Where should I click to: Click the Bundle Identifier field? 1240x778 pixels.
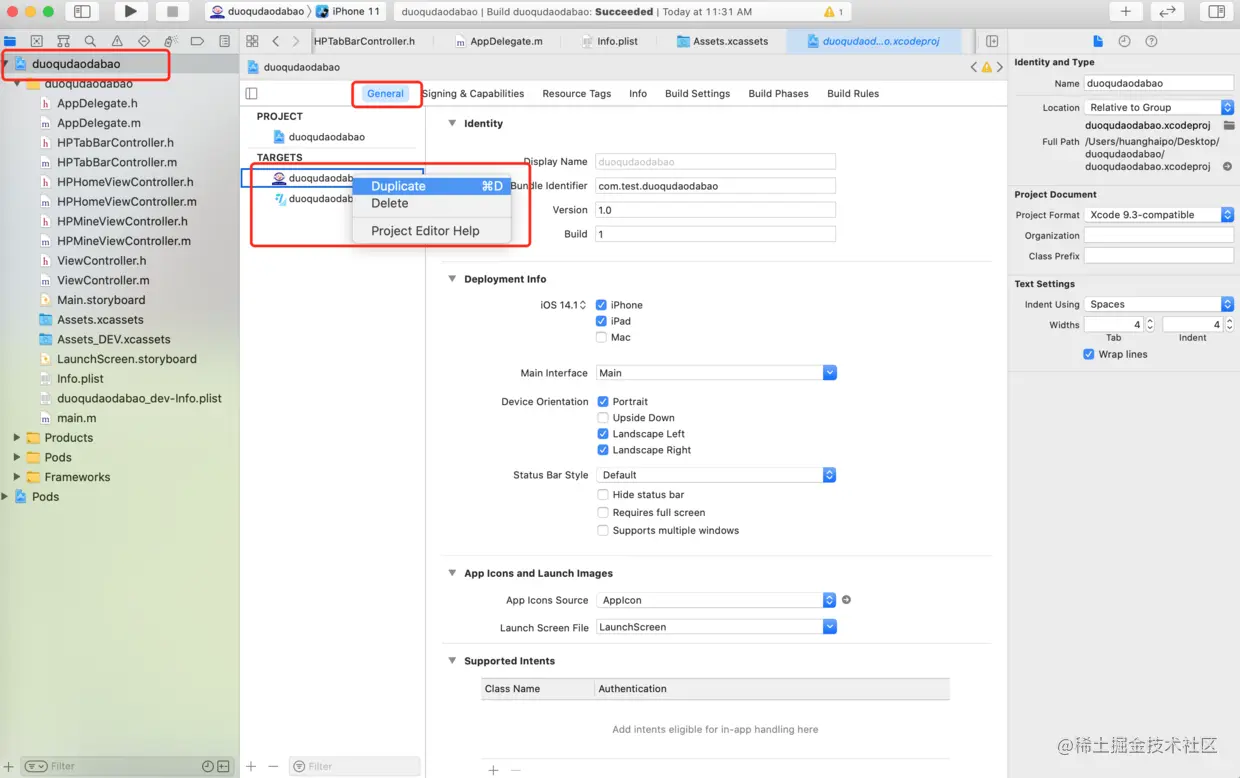coord(715,186)
